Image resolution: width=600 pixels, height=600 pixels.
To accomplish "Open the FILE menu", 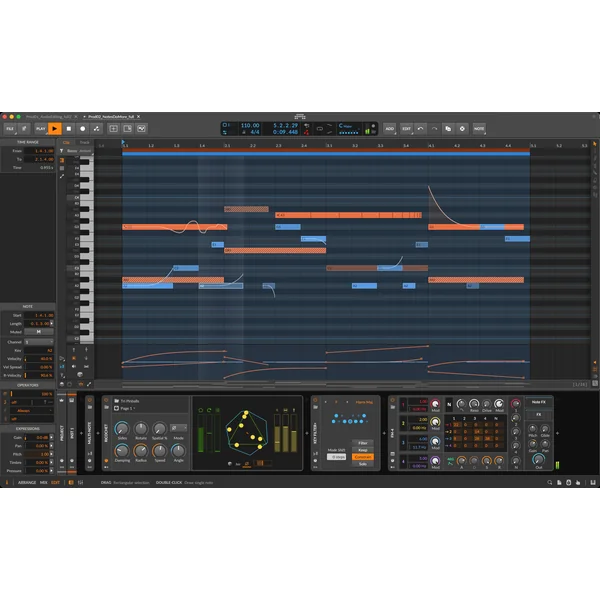I will pyautogui.click(x=10, y=129).
